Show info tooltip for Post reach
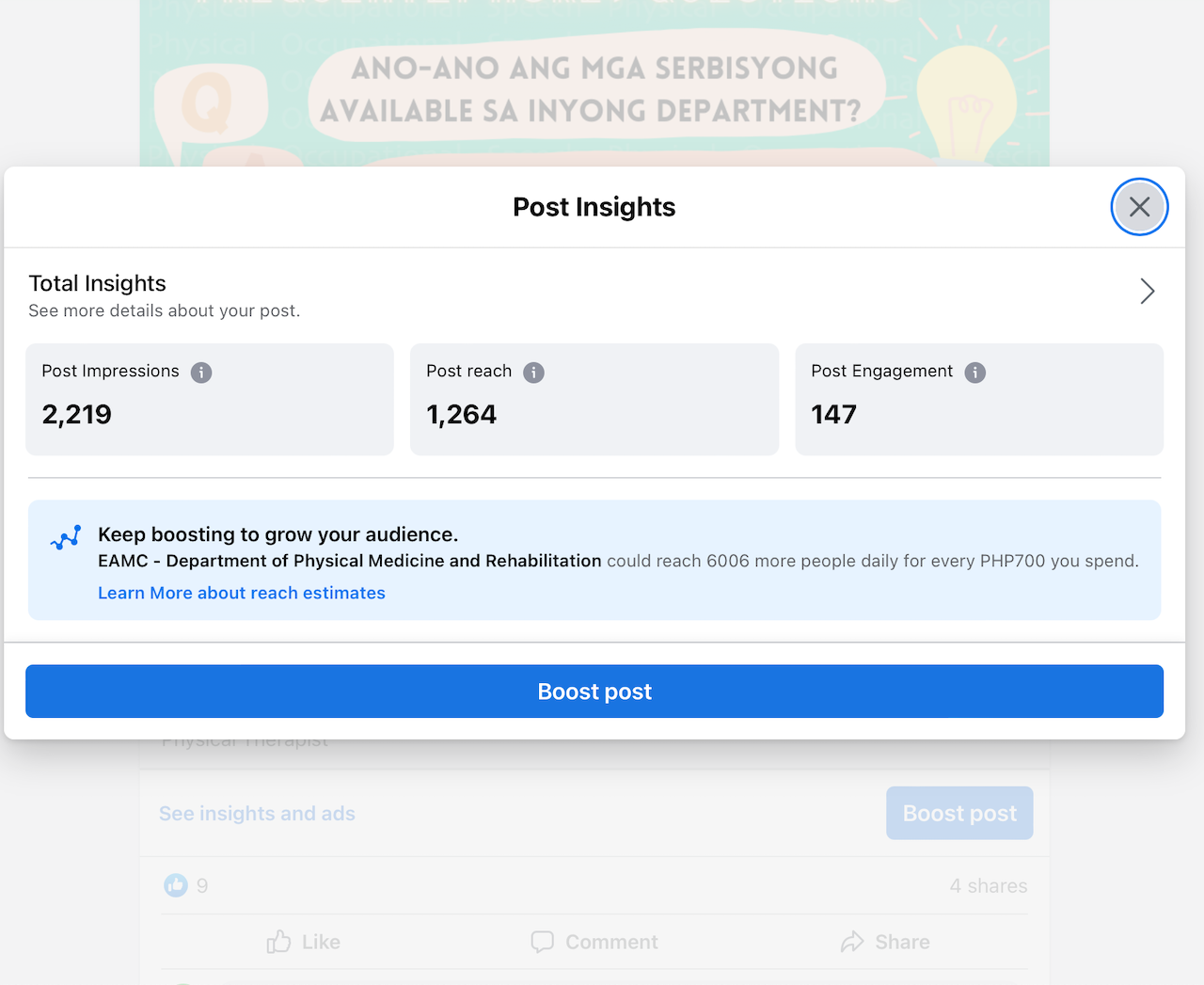Image resolution: width=1204 pixels, height=985 pixels. click(533, 373)
